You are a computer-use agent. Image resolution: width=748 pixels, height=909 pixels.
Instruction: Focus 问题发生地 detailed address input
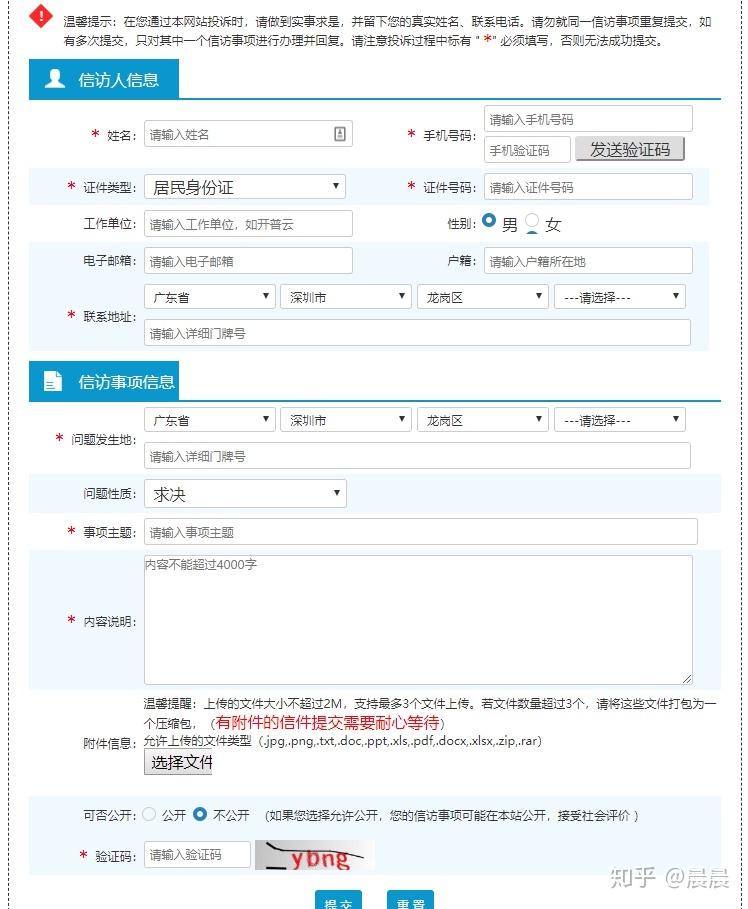(417, 456)
